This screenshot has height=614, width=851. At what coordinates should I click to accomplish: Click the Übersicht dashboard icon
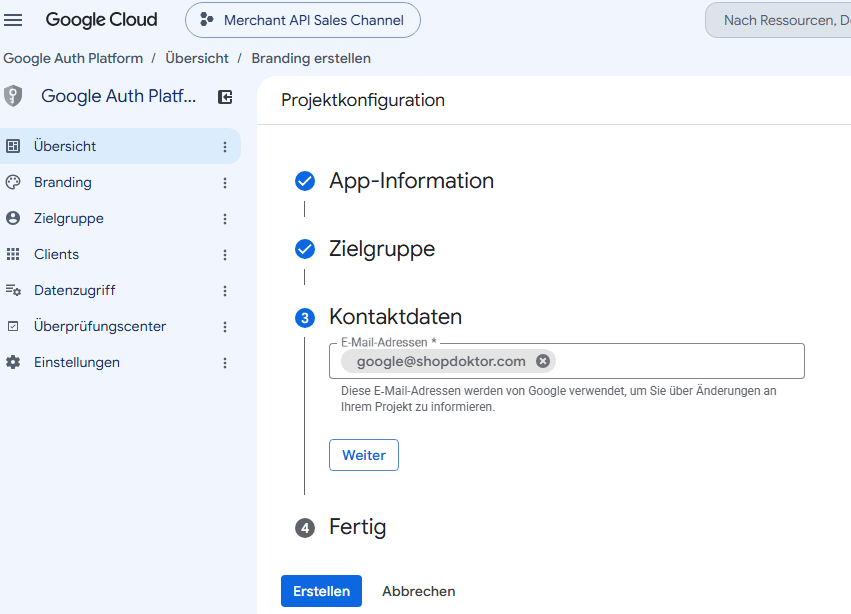13,146
